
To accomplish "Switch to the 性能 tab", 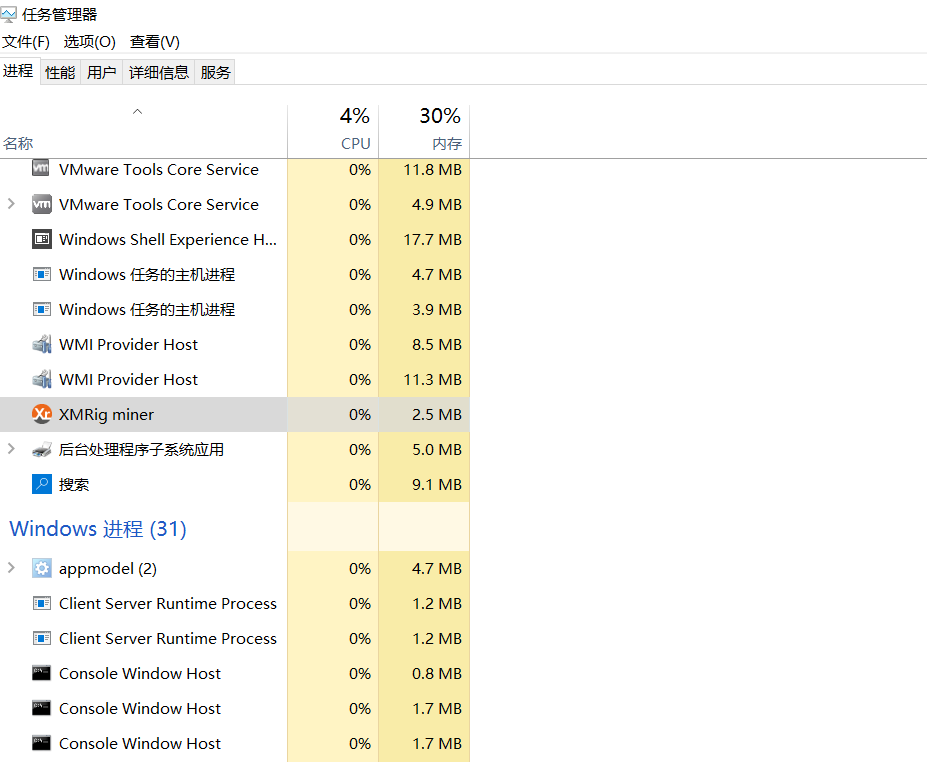I will point(60,72).
